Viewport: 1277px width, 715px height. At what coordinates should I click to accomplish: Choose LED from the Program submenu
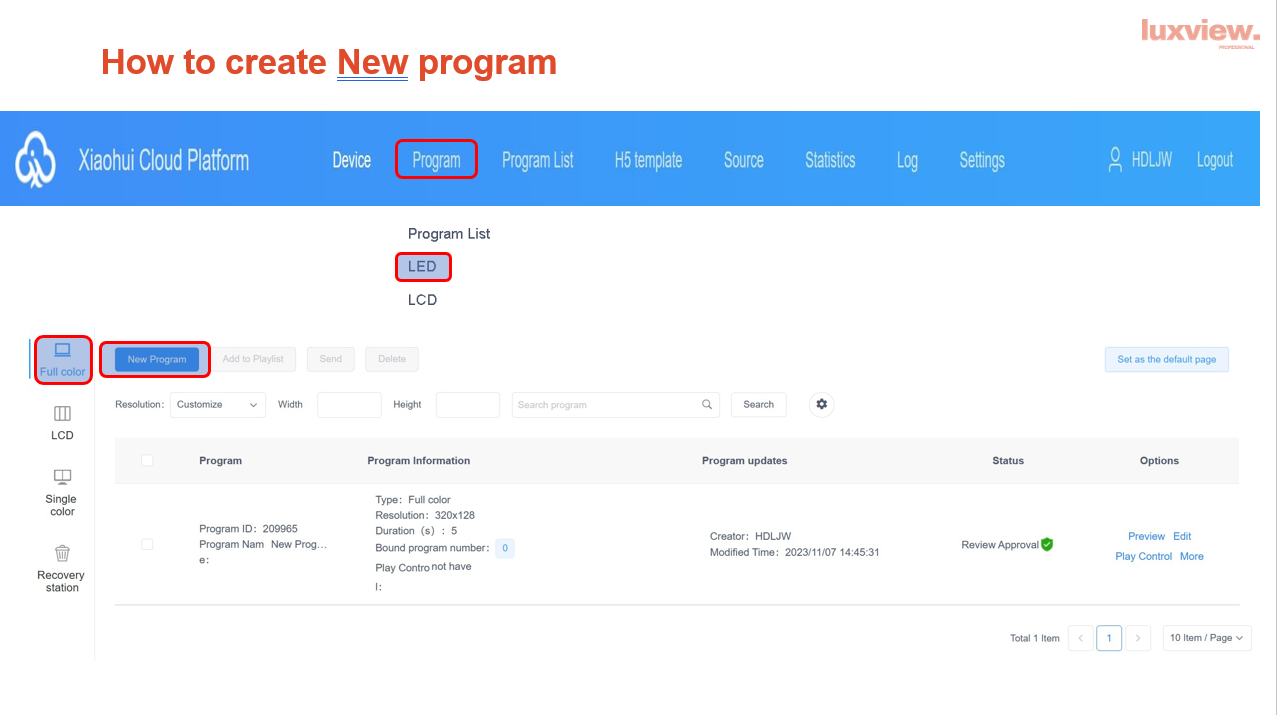point(423,267)
